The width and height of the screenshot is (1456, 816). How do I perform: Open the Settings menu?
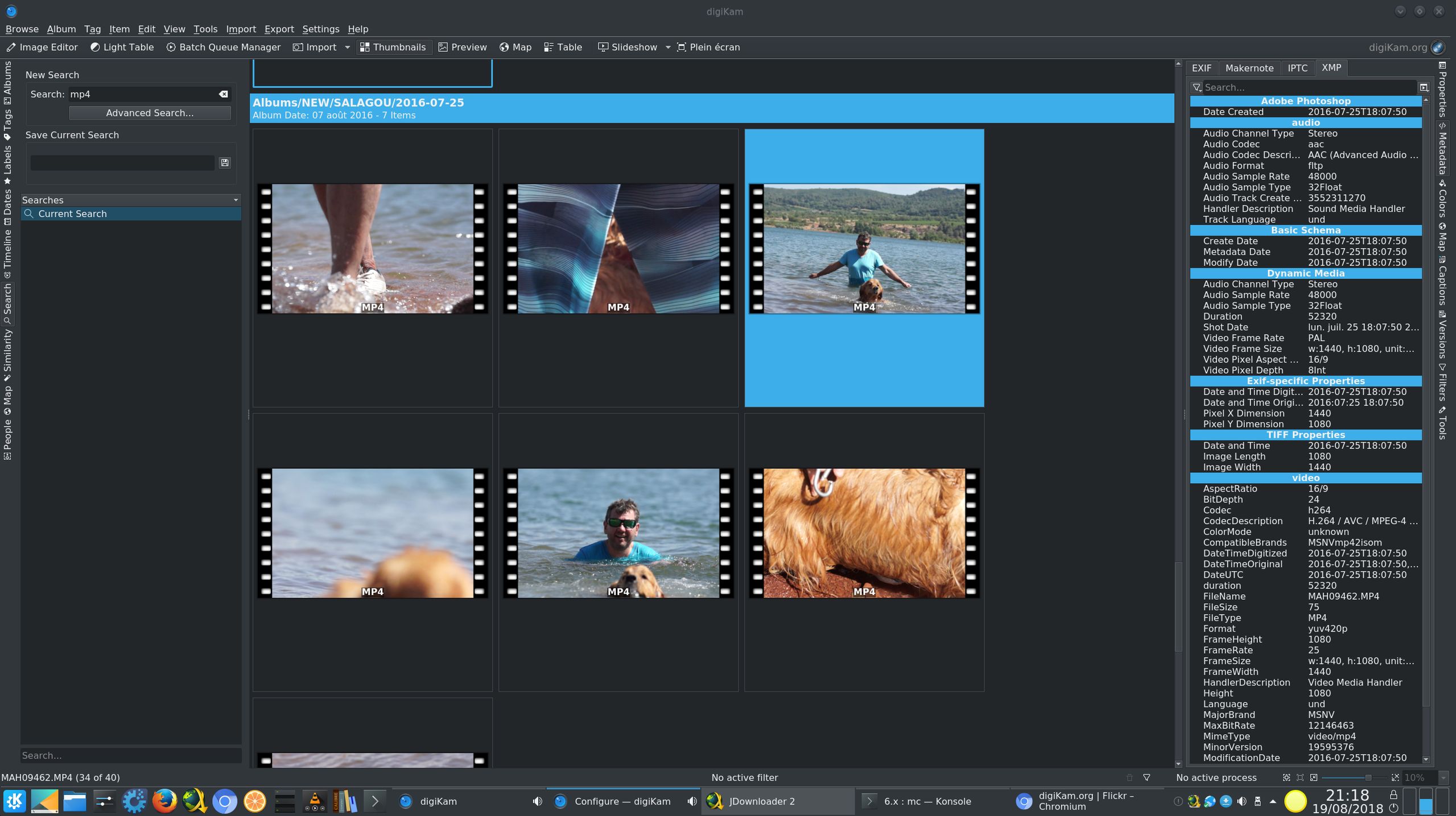click(320, 29)
